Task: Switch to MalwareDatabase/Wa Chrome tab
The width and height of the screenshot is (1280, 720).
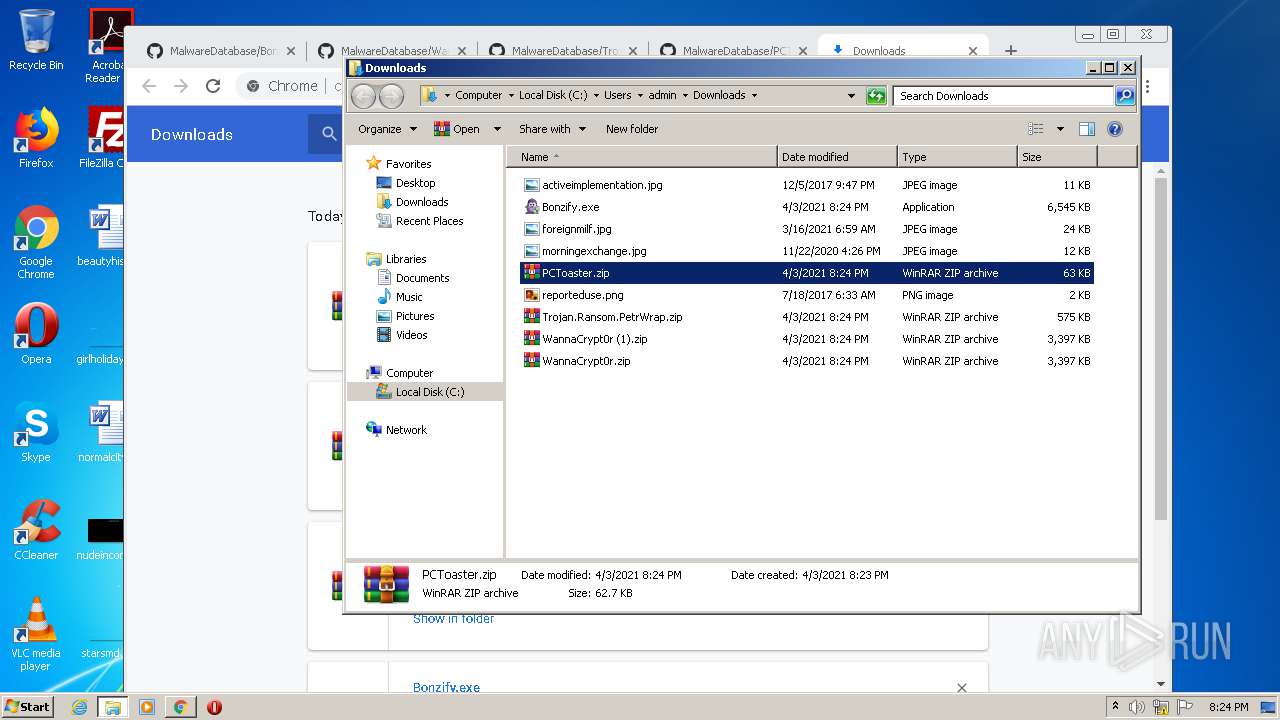Action: 392,50
